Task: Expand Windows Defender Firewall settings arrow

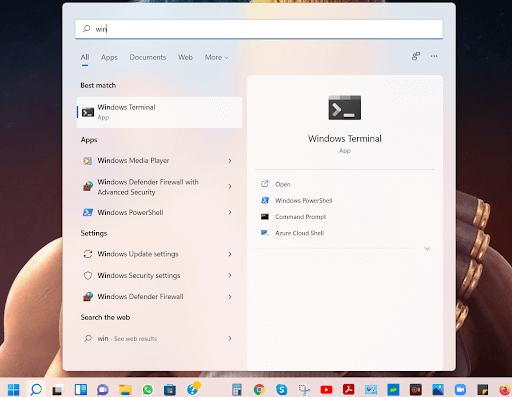Action: pos(230,297)
